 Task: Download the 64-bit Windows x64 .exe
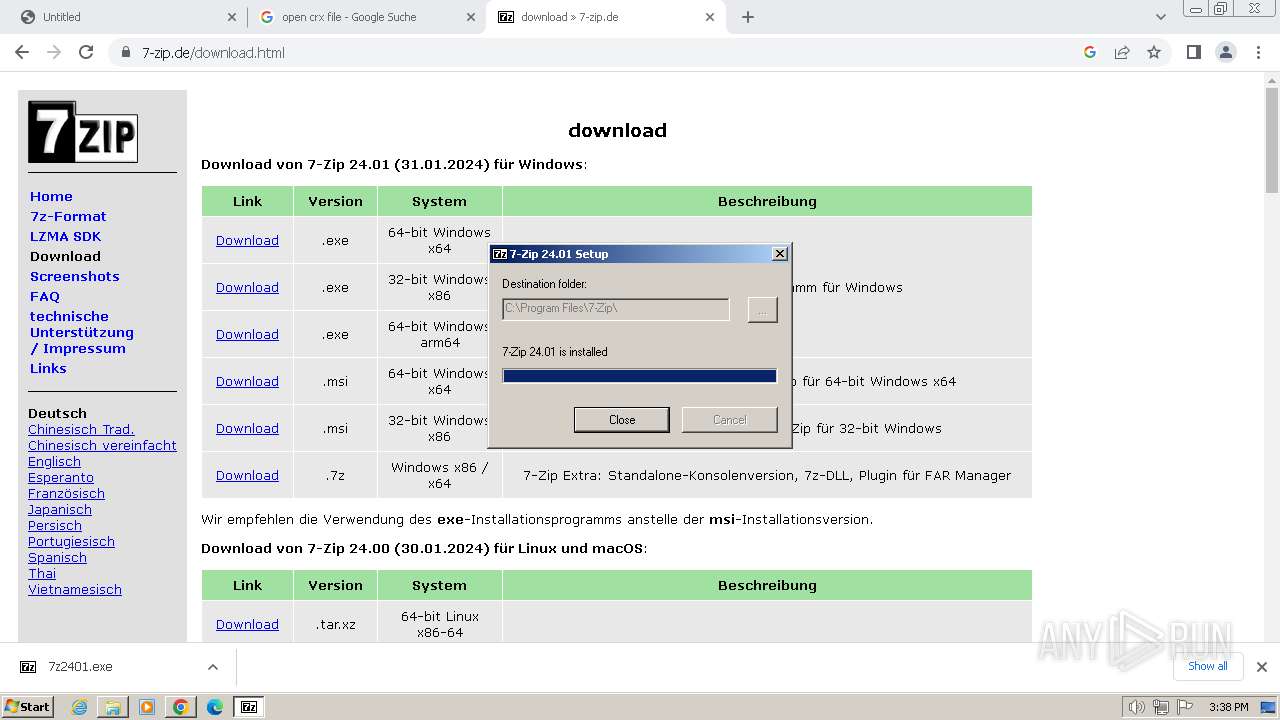click(x=247, y=240)
